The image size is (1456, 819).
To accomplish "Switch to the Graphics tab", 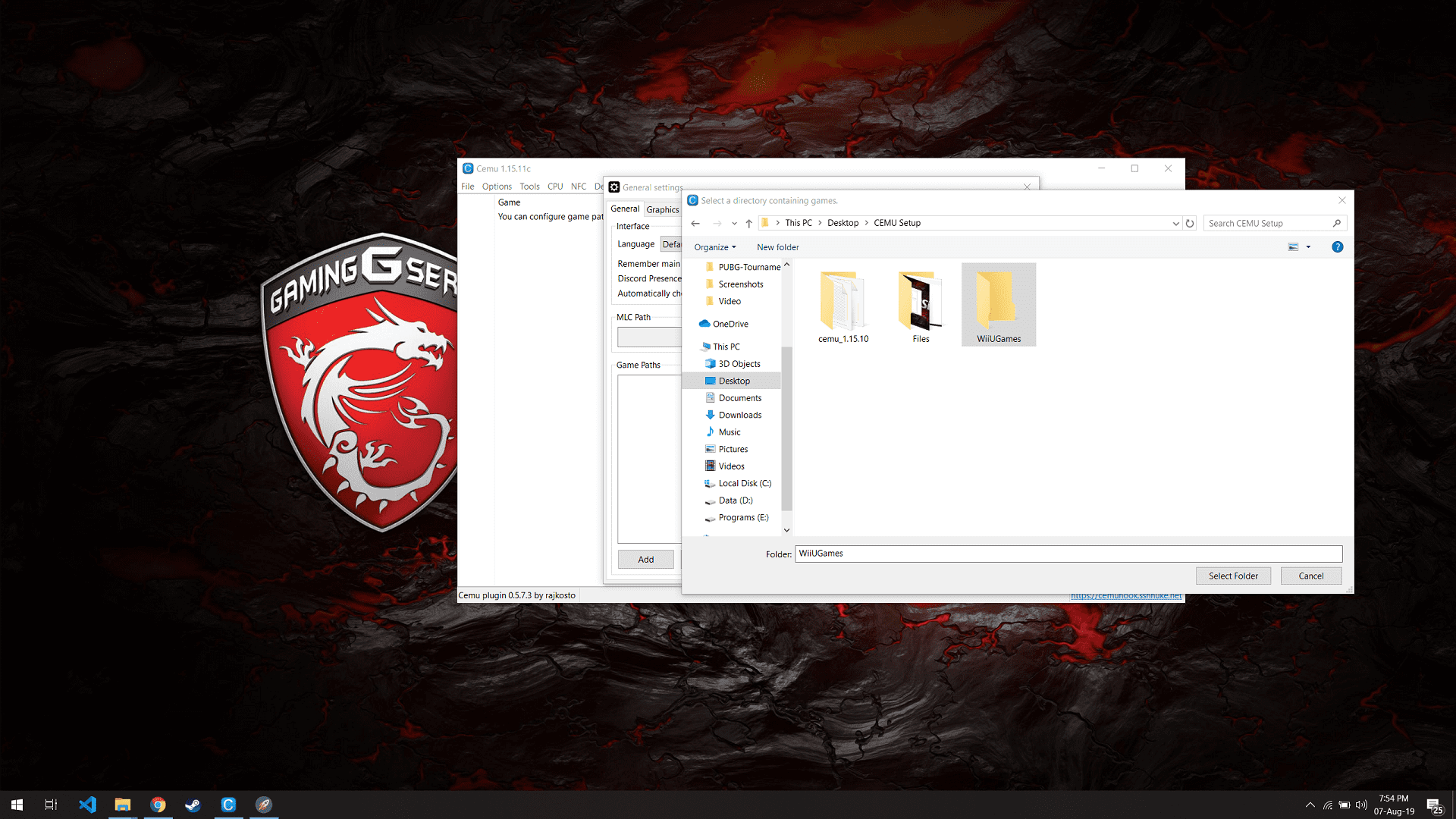I will pos(662,210).
